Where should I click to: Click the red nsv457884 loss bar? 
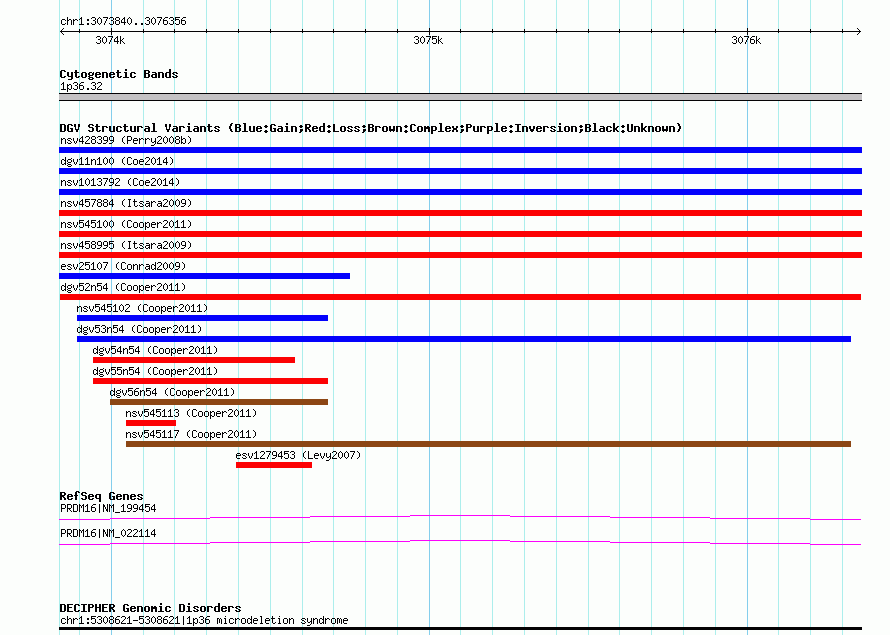click(460, 213)
